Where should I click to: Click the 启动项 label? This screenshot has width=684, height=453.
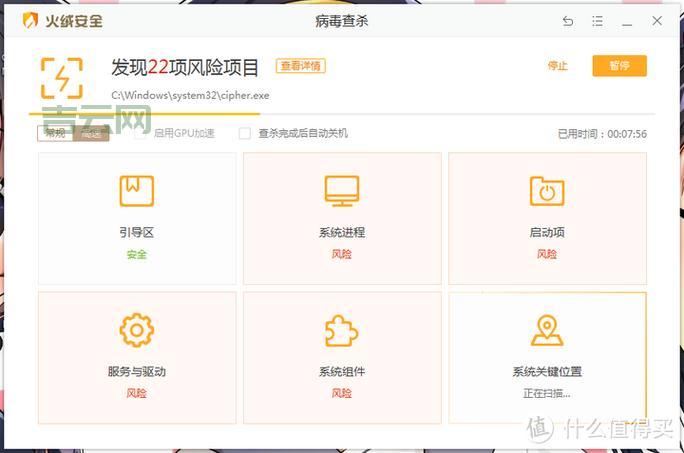point(547,232)
